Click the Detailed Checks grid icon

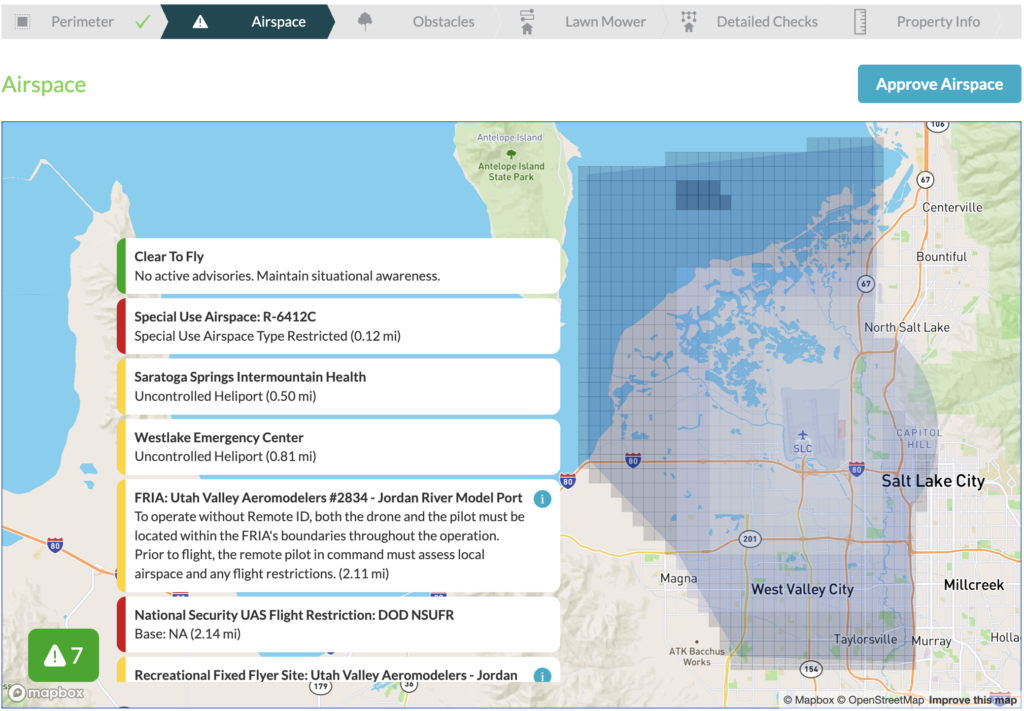[x=688, y=22]
